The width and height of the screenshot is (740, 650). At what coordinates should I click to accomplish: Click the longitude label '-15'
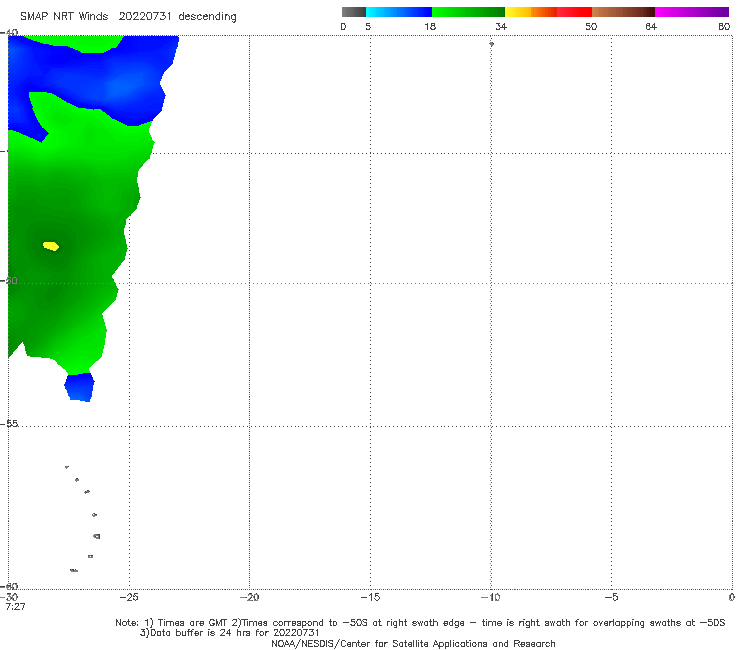370,598
